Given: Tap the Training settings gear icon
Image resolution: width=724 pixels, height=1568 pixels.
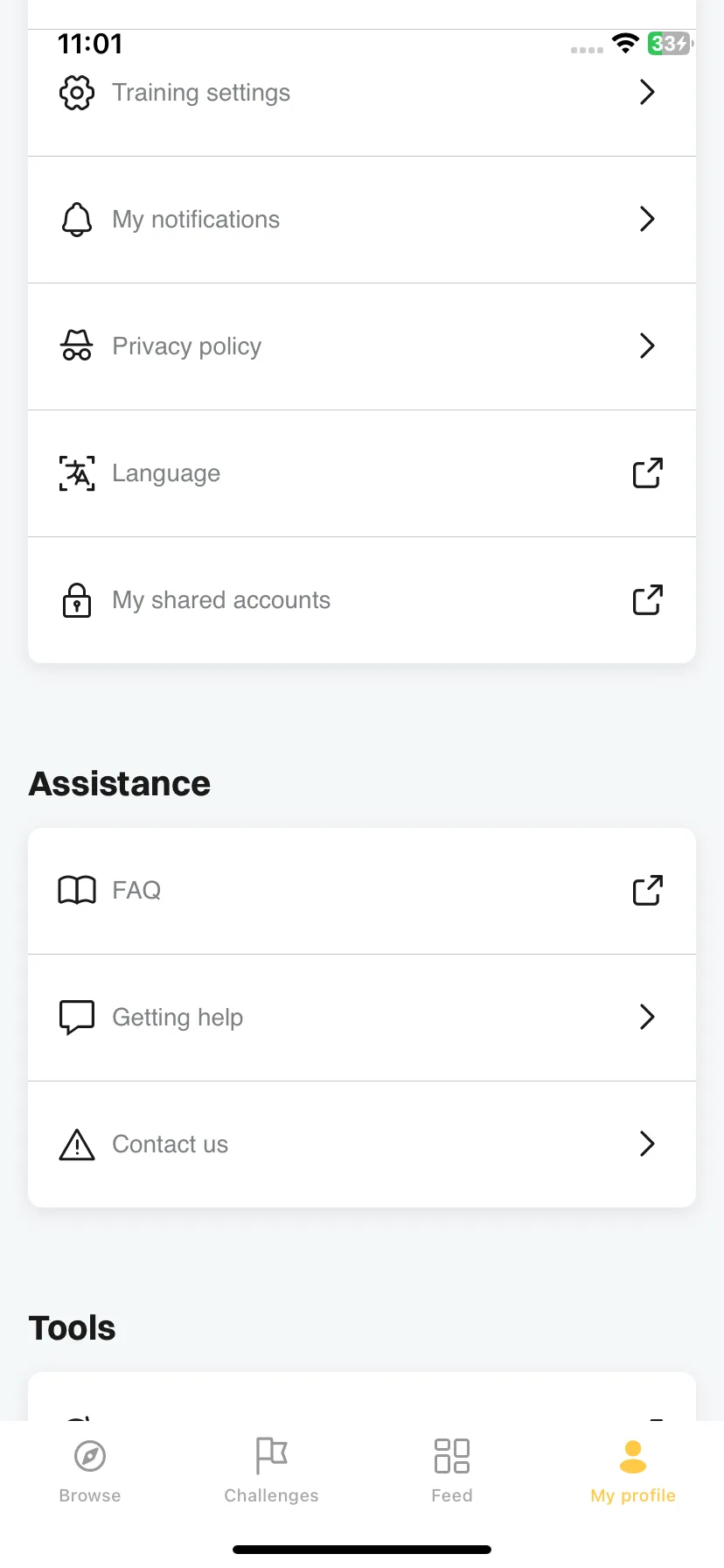Looking at the screenshot, I should (77, 93).
